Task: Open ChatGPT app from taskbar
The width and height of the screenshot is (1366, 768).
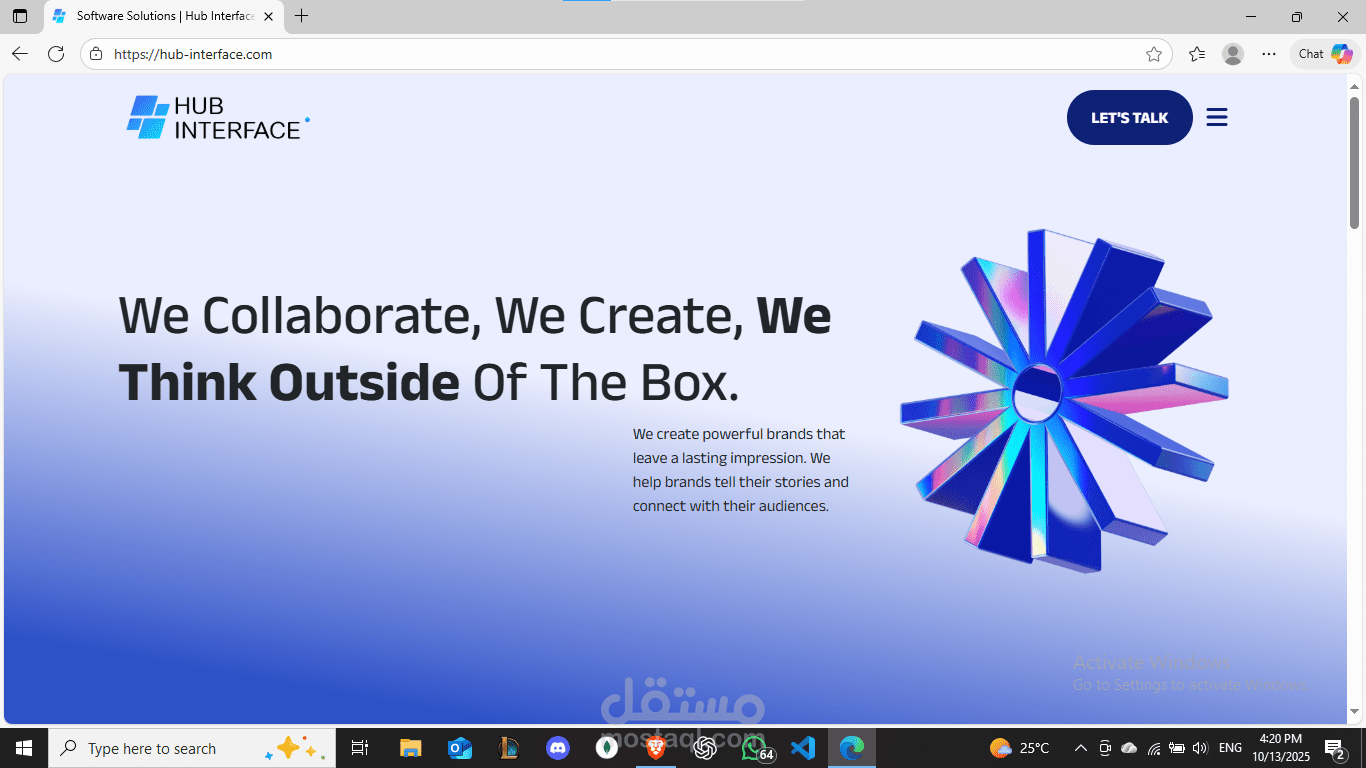Action: click(705, 748)
